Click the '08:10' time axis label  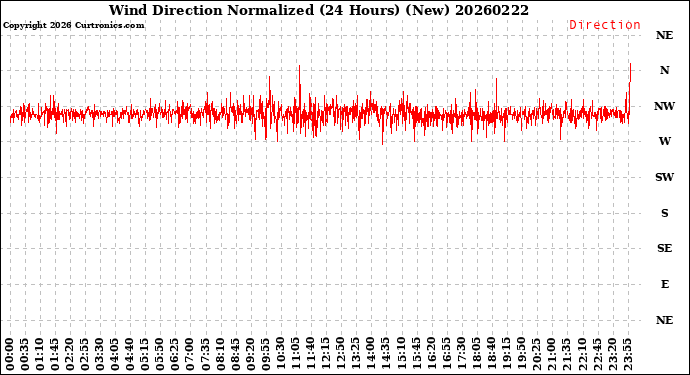(x=220, y=354)
